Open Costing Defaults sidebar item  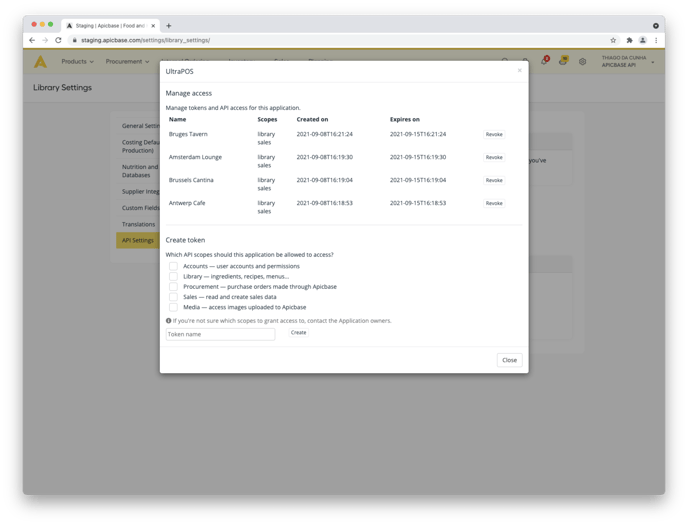tap(140, 146)
